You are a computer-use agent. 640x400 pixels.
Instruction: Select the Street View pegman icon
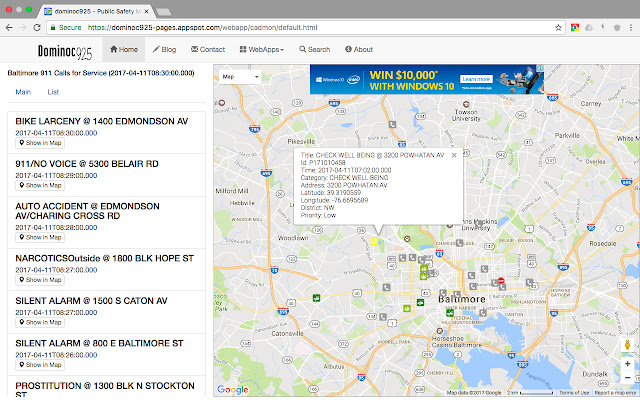pos(627,344)
